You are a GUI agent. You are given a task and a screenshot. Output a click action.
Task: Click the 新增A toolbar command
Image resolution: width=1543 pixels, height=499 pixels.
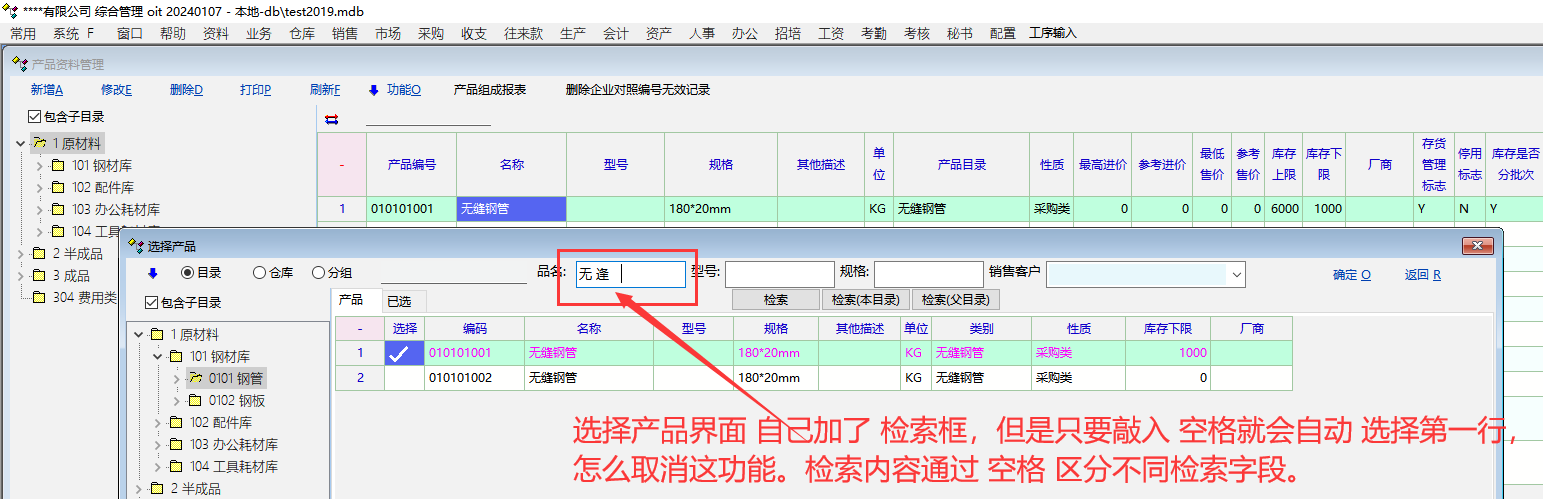(47, 90)
